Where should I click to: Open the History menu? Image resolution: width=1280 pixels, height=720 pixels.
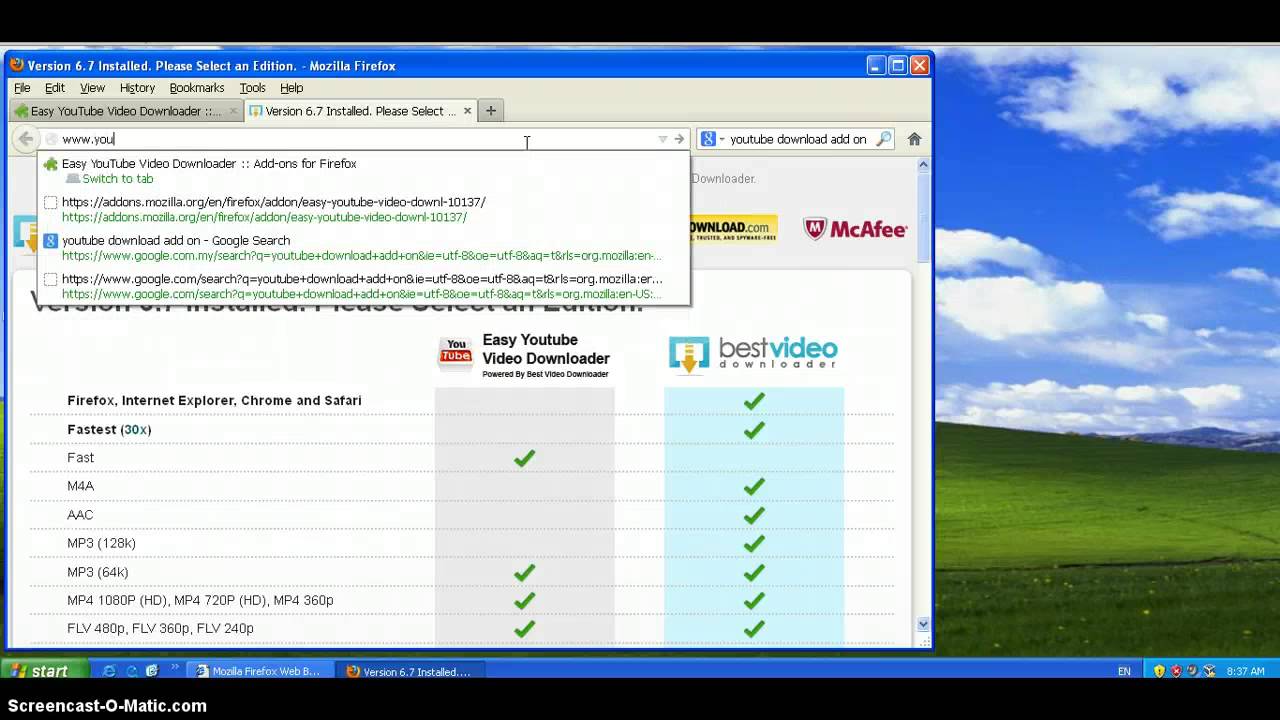coord(137,88)
